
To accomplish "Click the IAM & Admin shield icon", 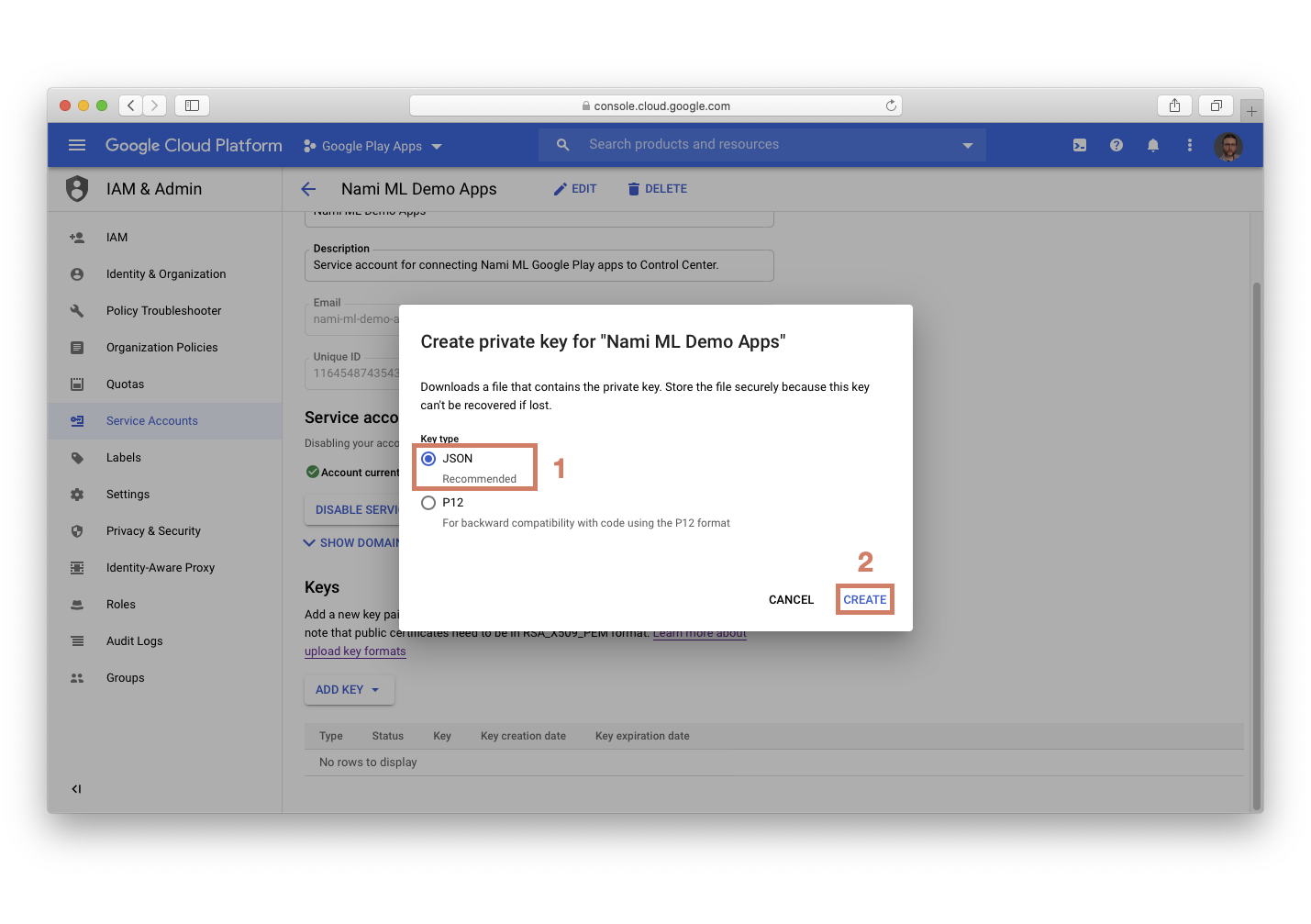I will coord(77,189).
